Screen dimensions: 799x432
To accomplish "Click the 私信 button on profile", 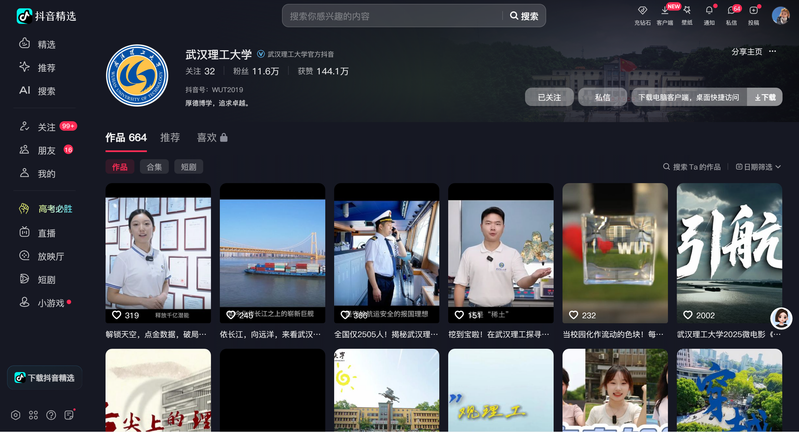I will tap(602, 97).
